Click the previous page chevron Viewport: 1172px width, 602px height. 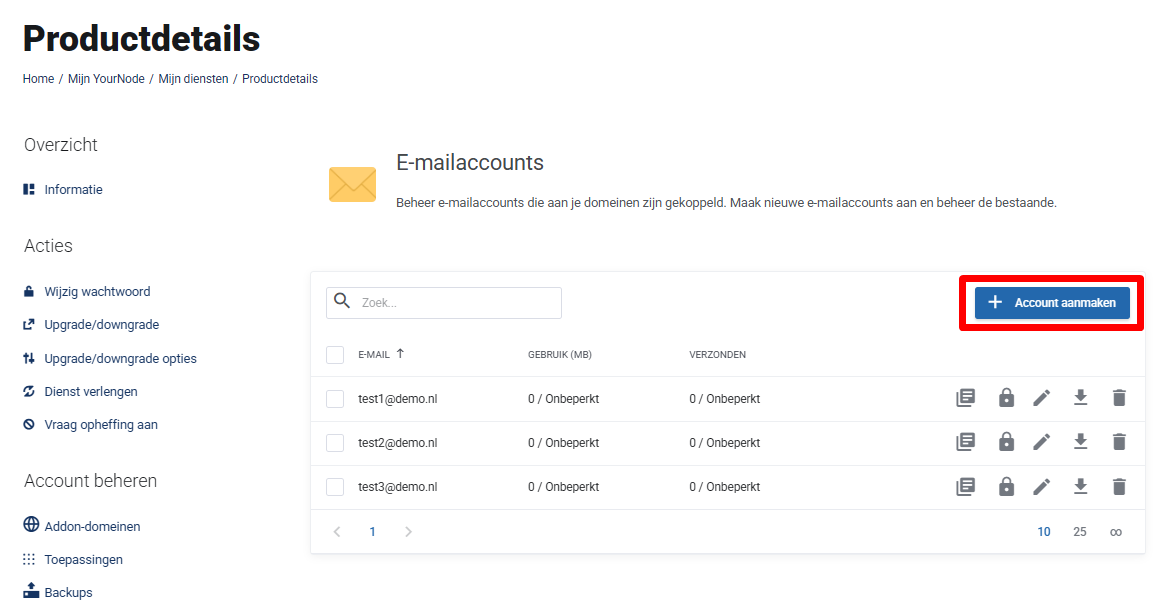pyautogui.click(x=337, y=531)
